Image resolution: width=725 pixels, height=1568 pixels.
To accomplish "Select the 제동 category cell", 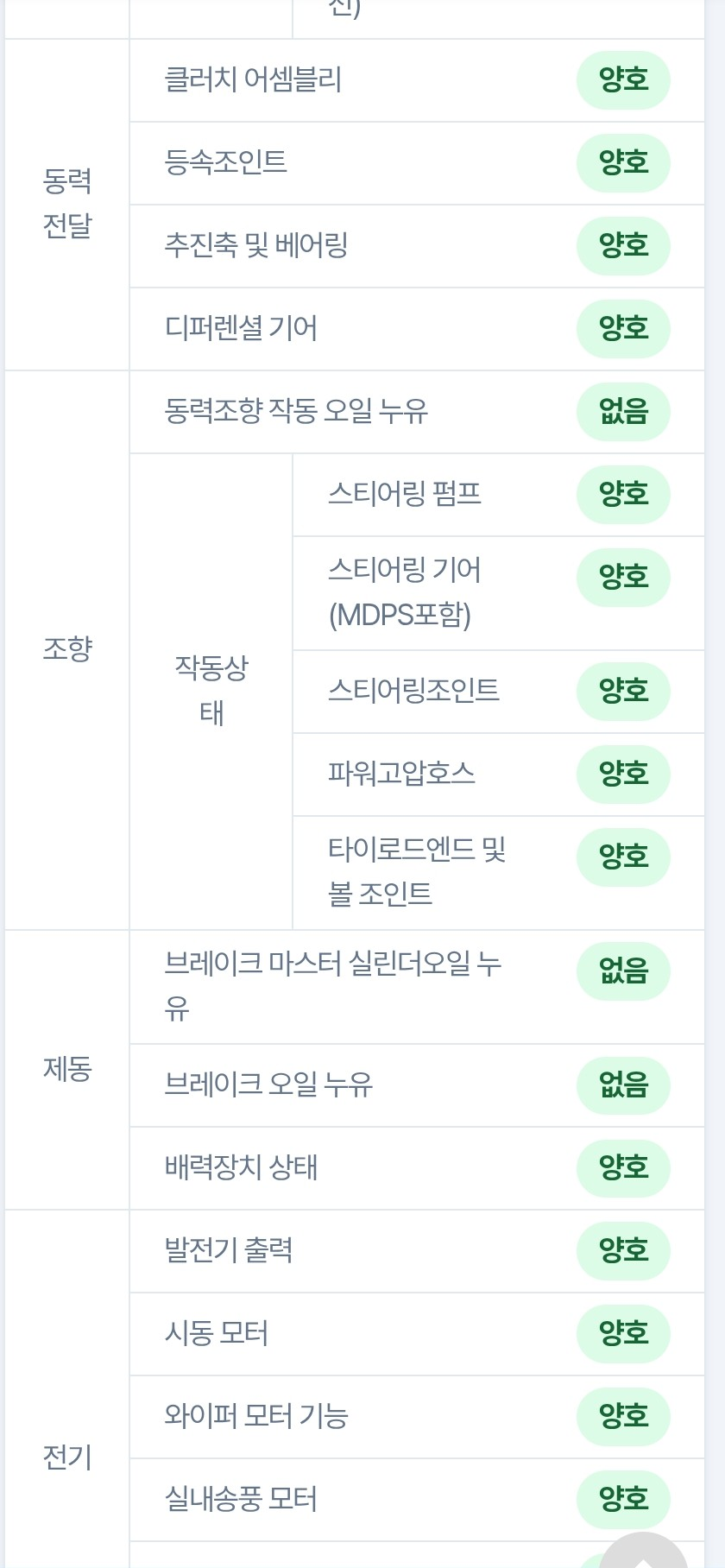I will (x=67, y=1069).
